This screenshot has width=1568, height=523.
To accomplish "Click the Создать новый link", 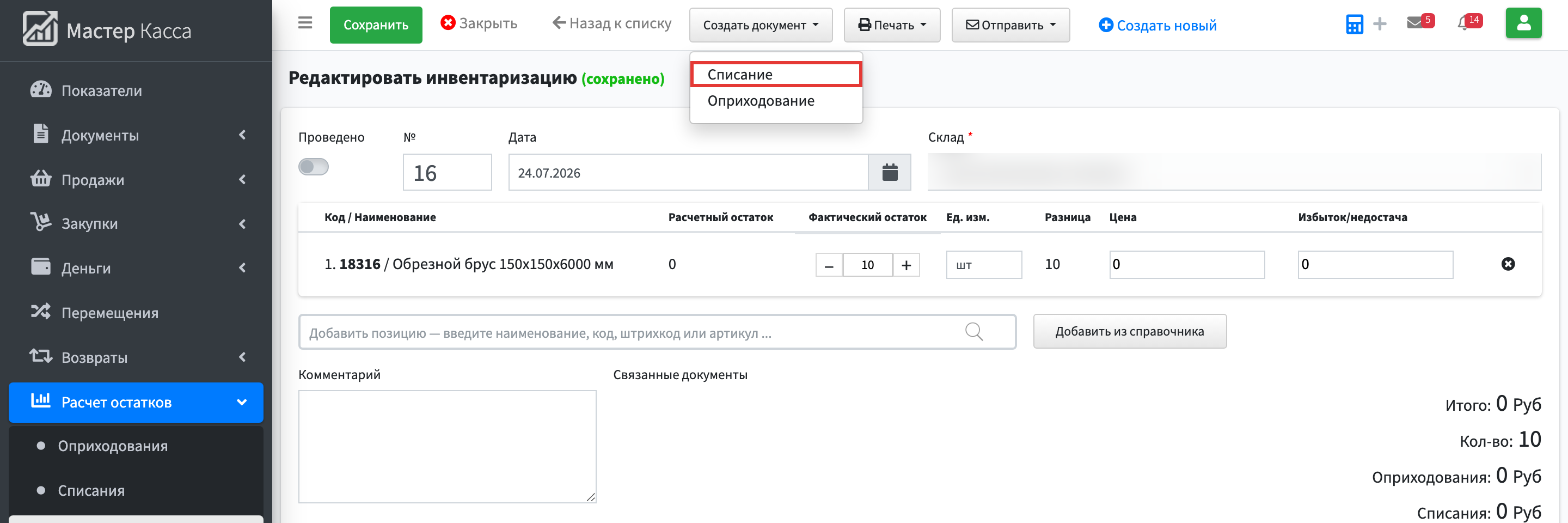I will coord(1157,25).
